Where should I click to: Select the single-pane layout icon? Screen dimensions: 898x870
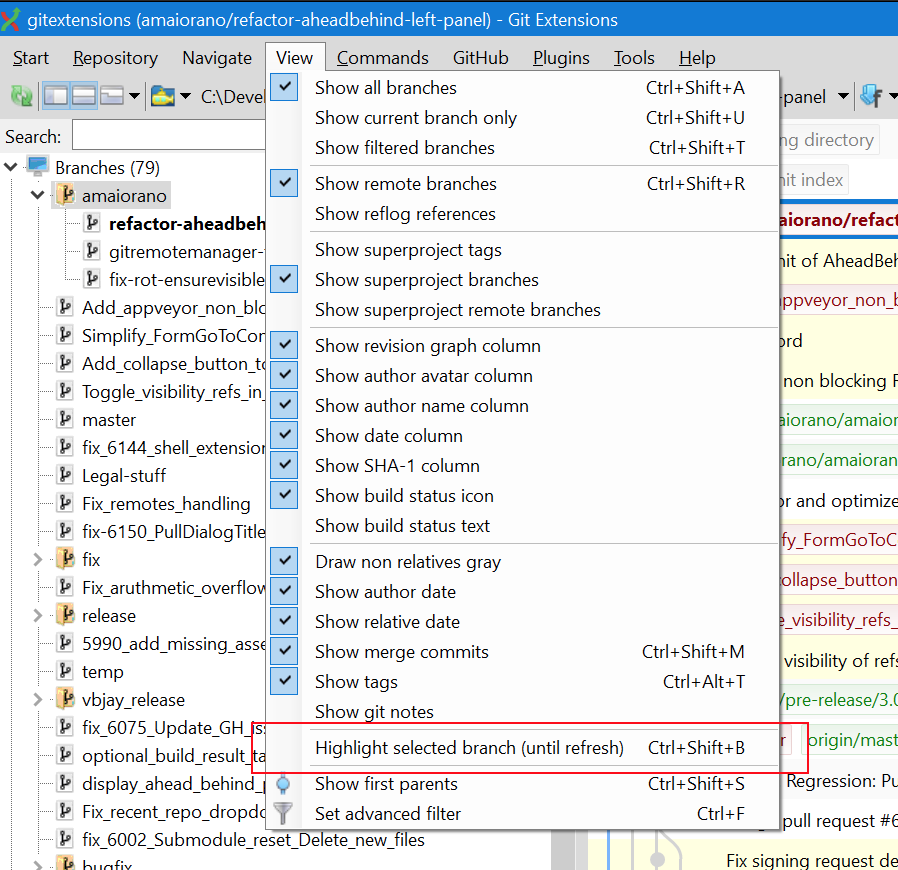(112, 95)
